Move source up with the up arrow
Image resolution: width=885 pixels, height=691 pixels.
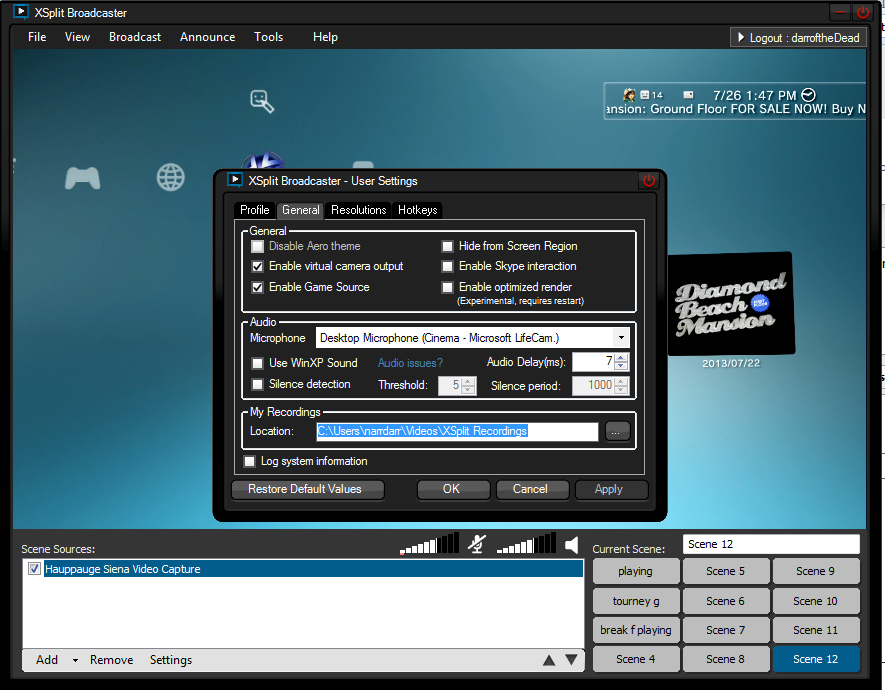(x=549, y=660)
